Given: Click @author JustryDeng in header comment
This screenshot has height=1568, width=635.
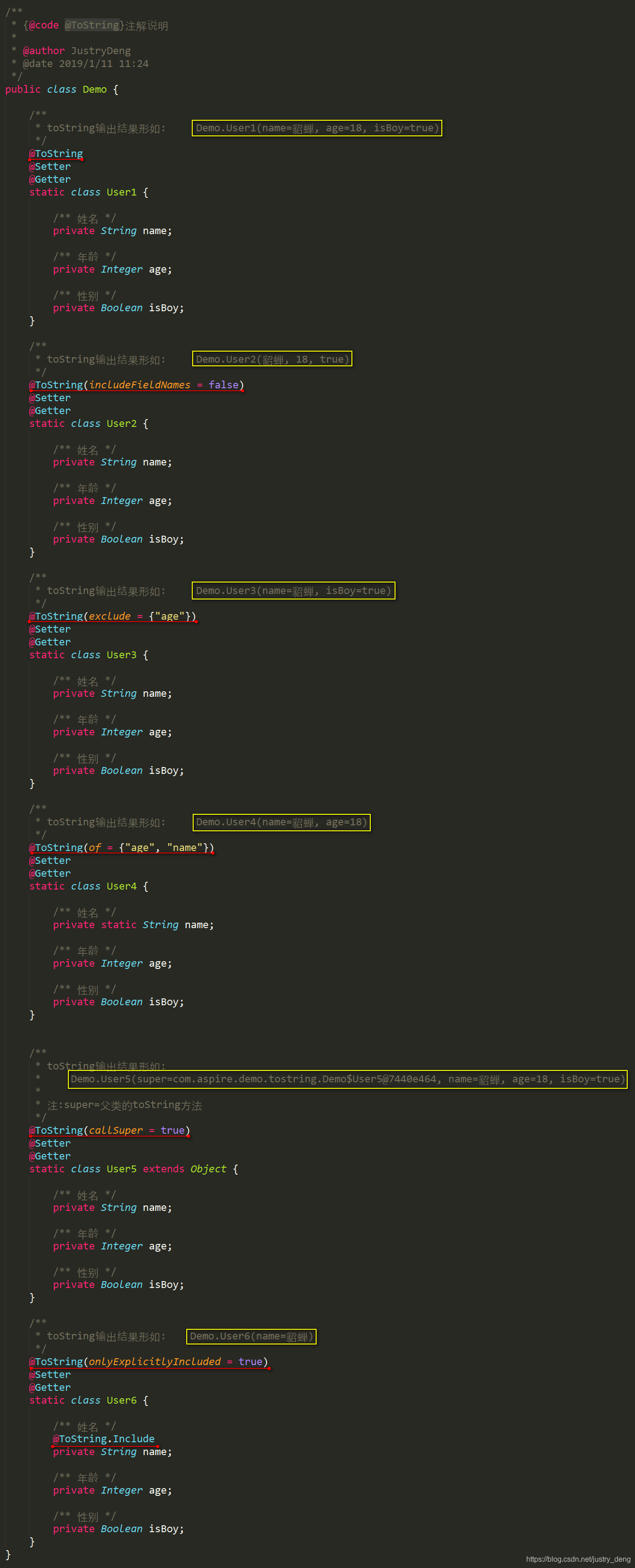Looking at the screenshot, I should 77,50.
